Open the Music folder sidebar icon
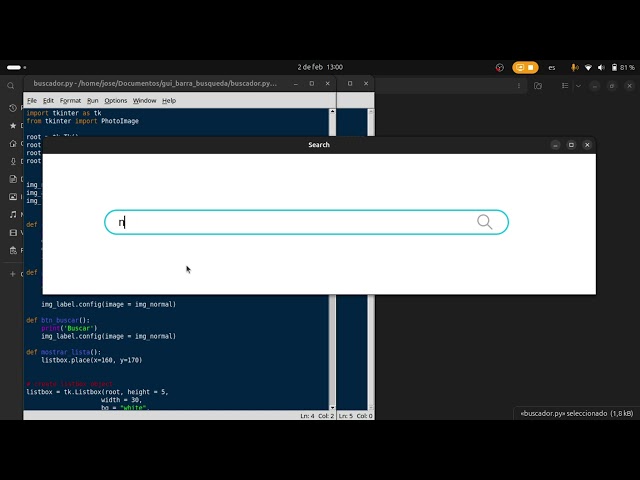Image resolution: width=640 pixels, height=480 pixels. click(13, 215)
